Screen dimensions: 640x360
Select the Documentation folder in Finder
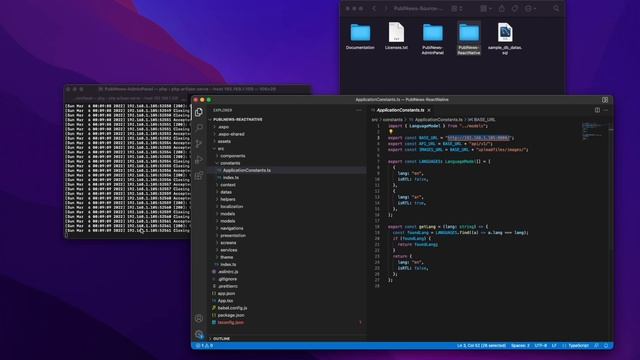pyautogui.click(x=360, y=36)
